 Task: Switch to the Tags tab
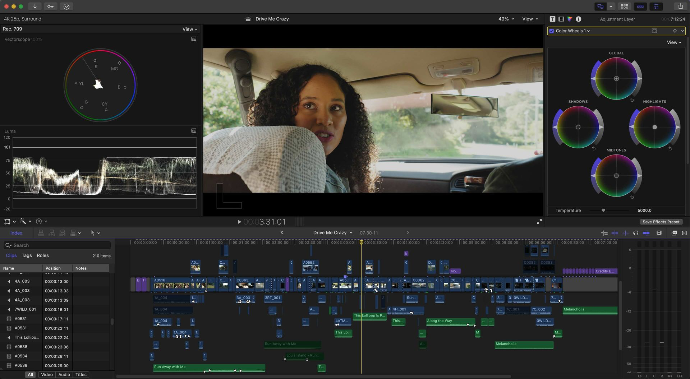point(27,256)
